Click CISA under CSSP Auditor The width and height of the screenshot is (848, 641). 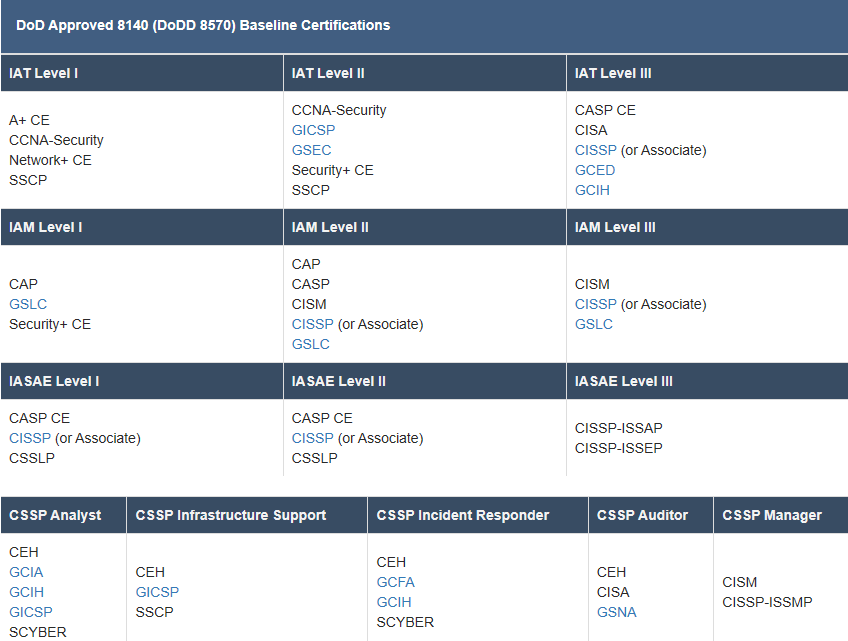(x=613, y=592)
